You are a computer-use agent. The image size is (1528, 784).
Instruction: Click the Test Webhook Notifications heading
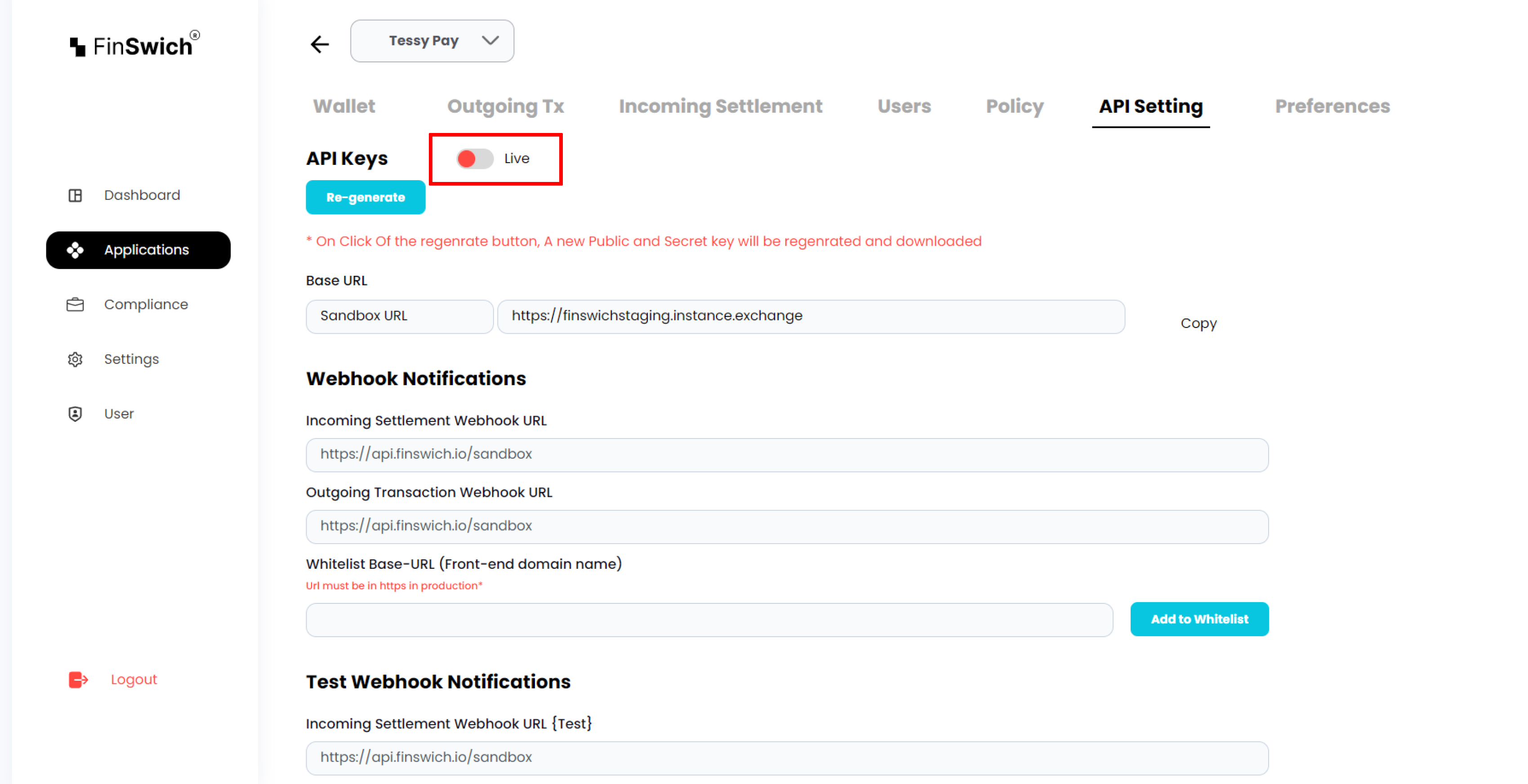click(x=438, y=682)
